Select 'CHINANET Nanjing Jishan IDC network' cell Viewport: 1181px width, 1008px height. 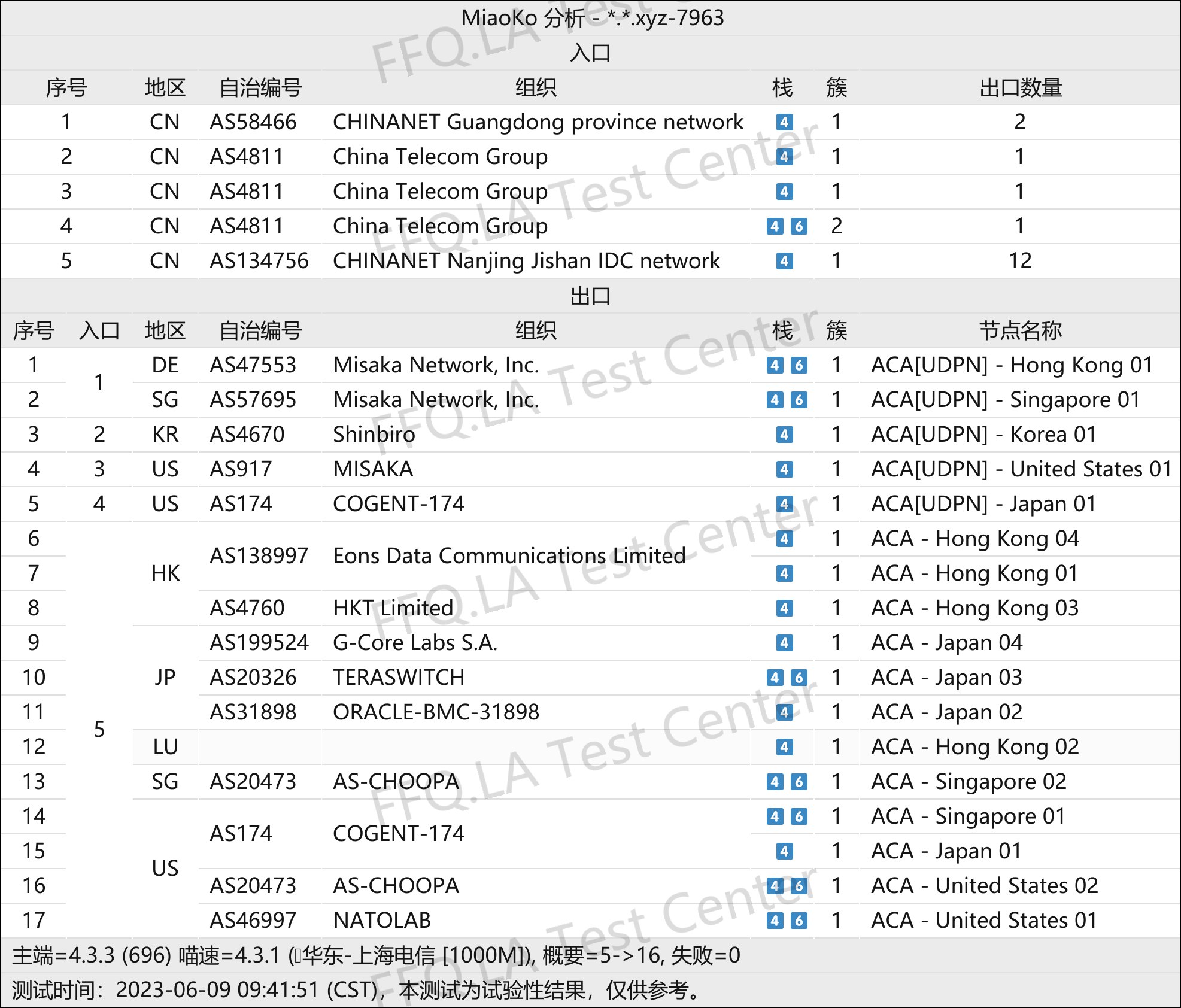527,261
